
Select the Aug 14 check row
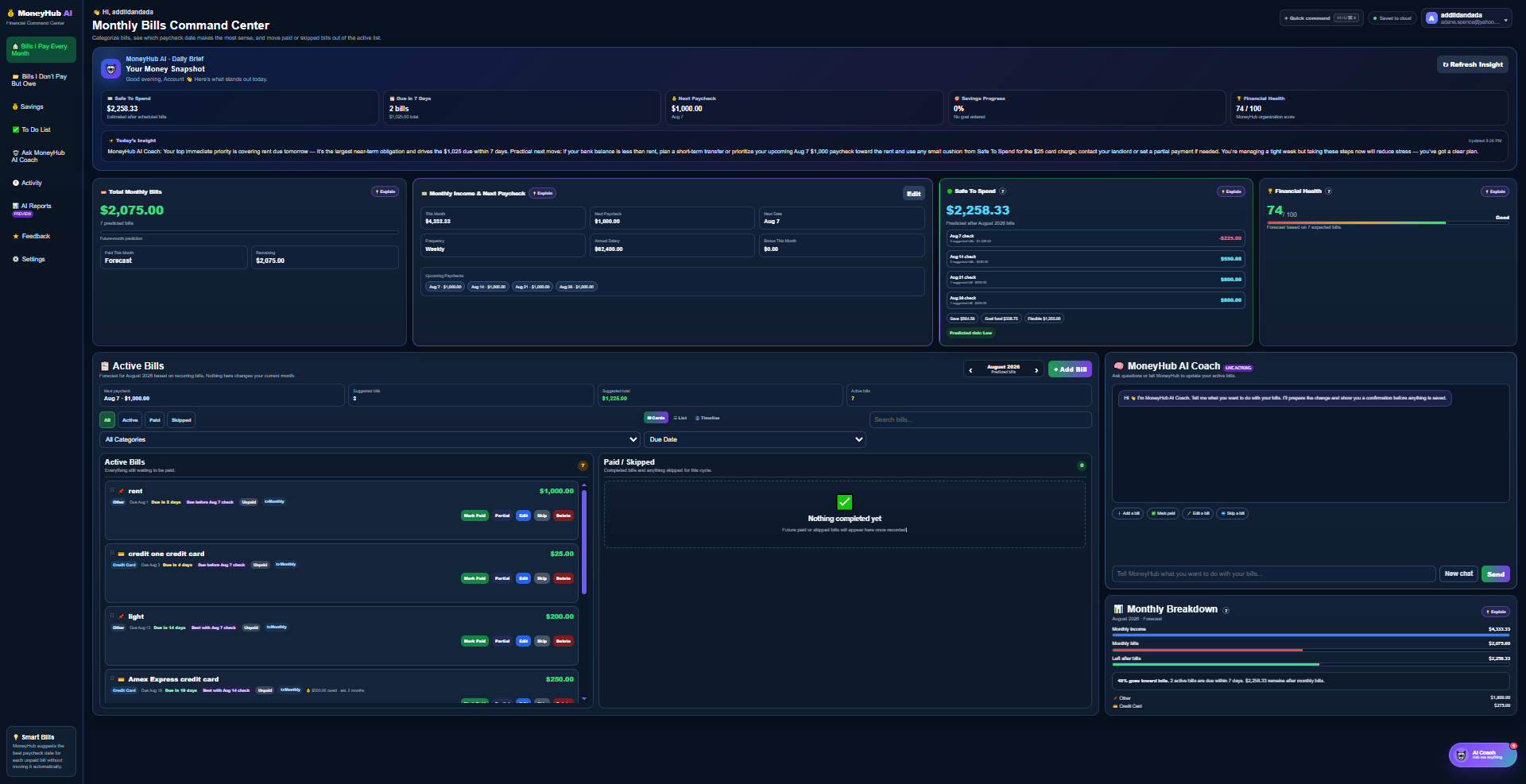1095,259
